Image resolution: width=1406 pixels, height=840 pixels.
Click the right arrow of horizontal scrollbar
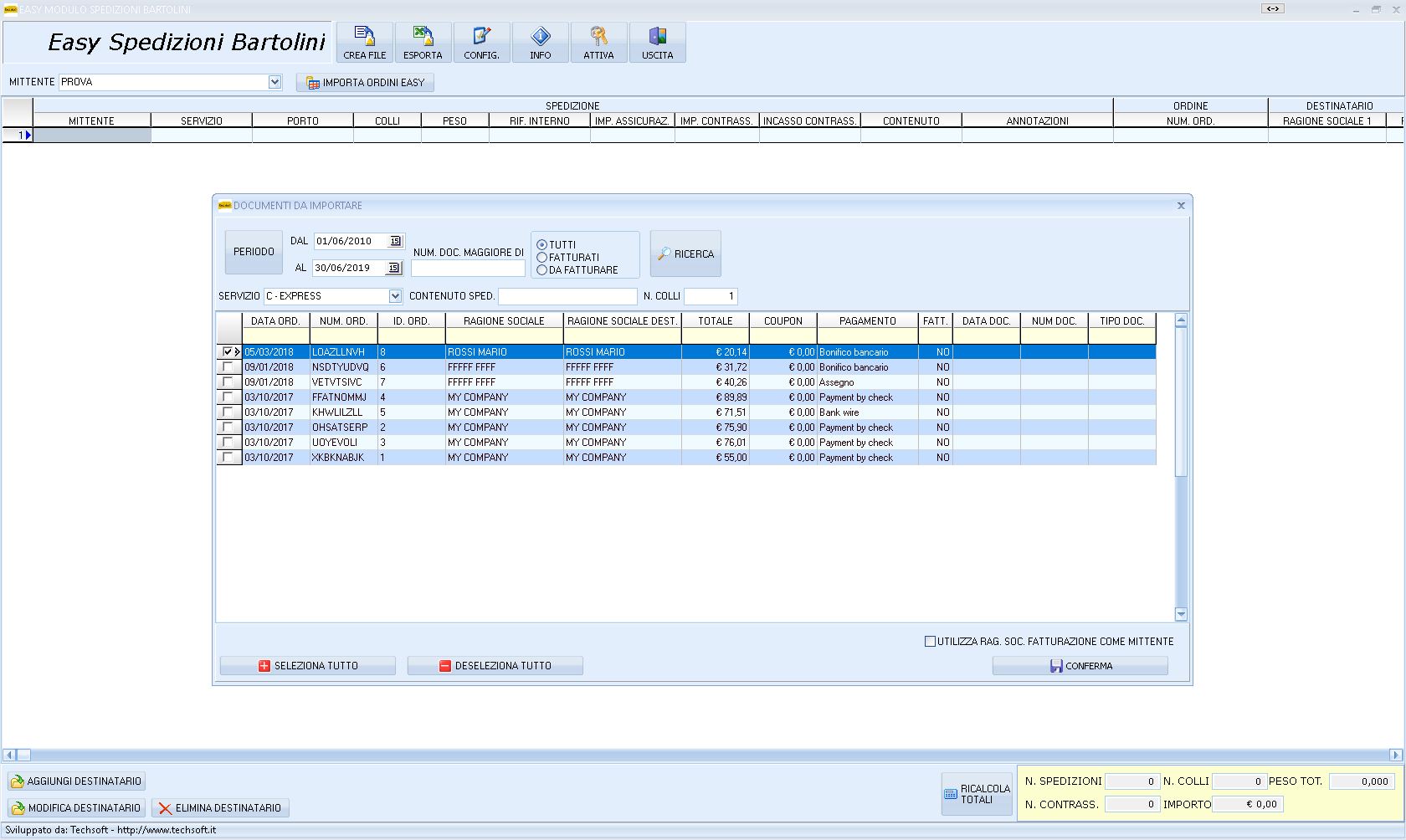pos(1395,755)
